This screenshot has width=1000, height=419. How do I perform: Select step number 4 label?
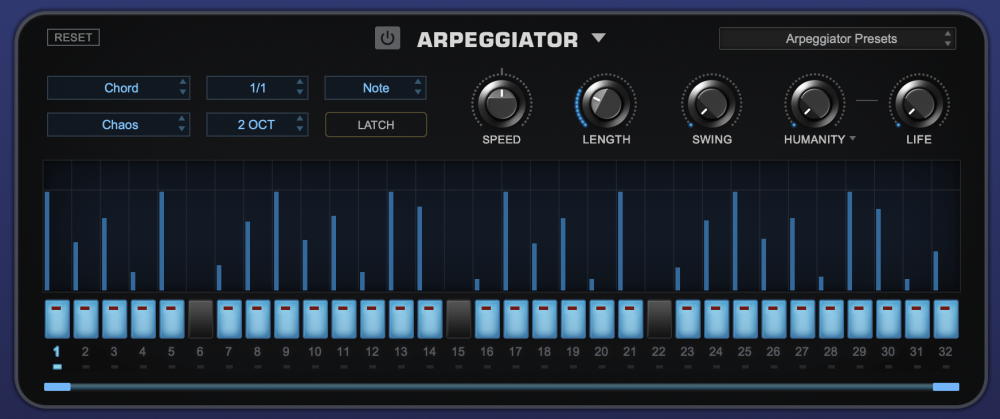point(142,351)
